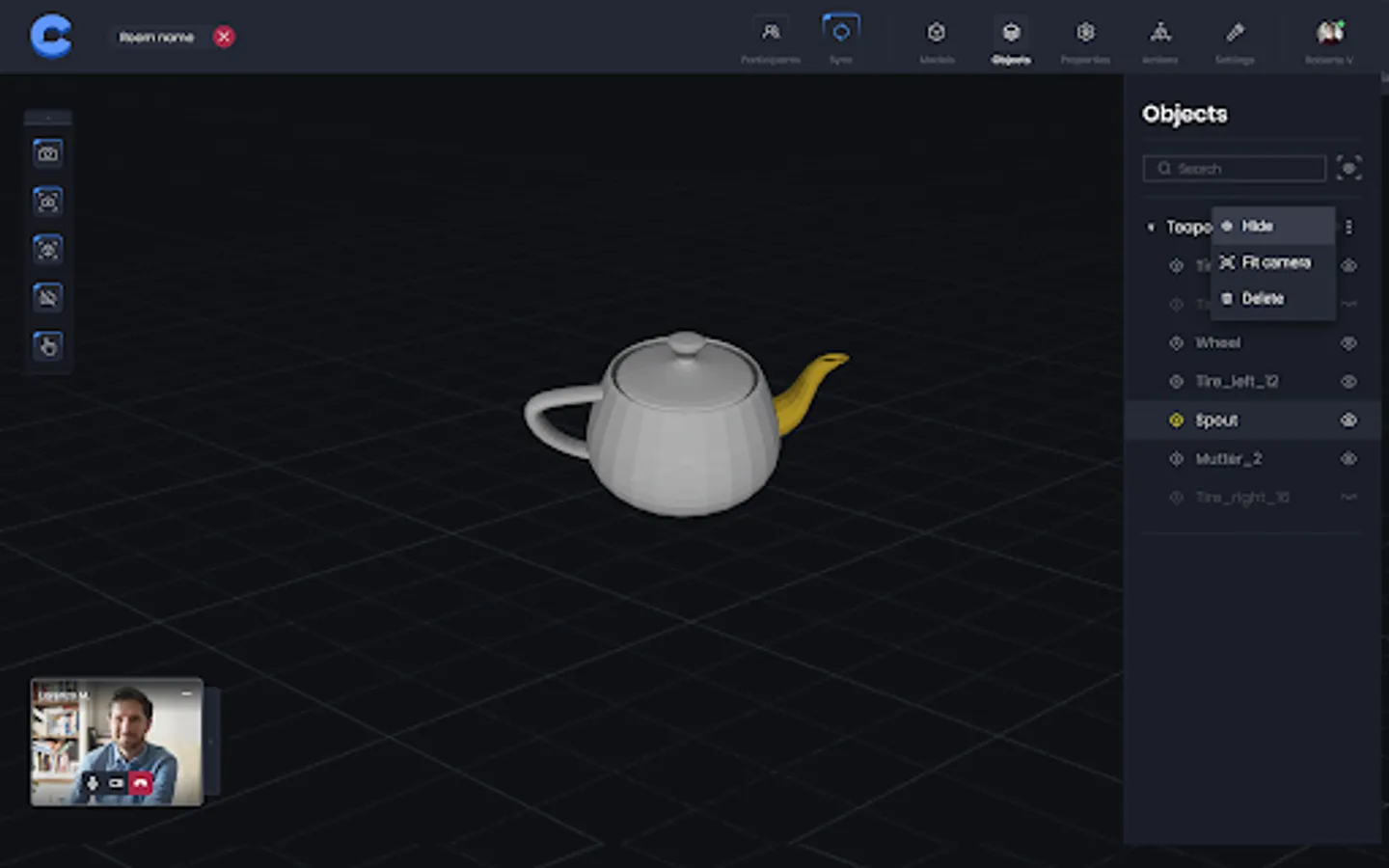Collapse the Teapot tree node
This screenshot has width=1389, height=868.
coord(1151,228)
